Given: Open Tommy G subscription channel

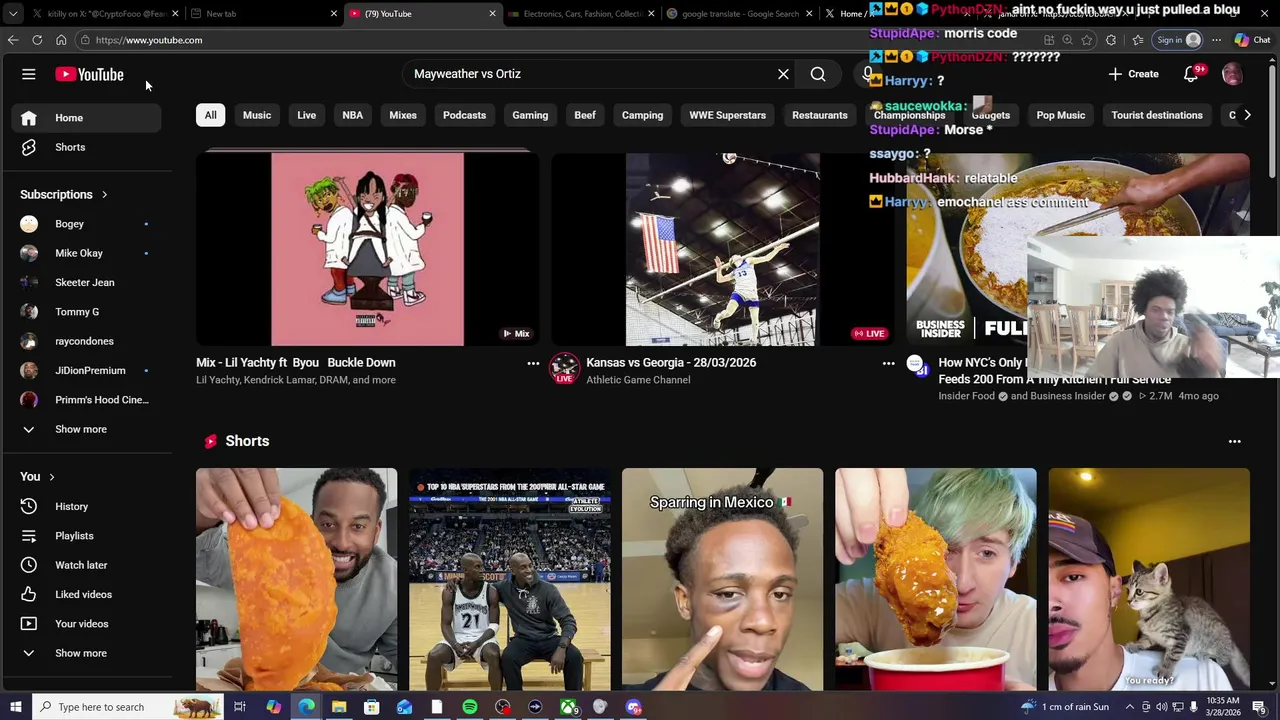Looking at the screenshot, I should 87,312.
